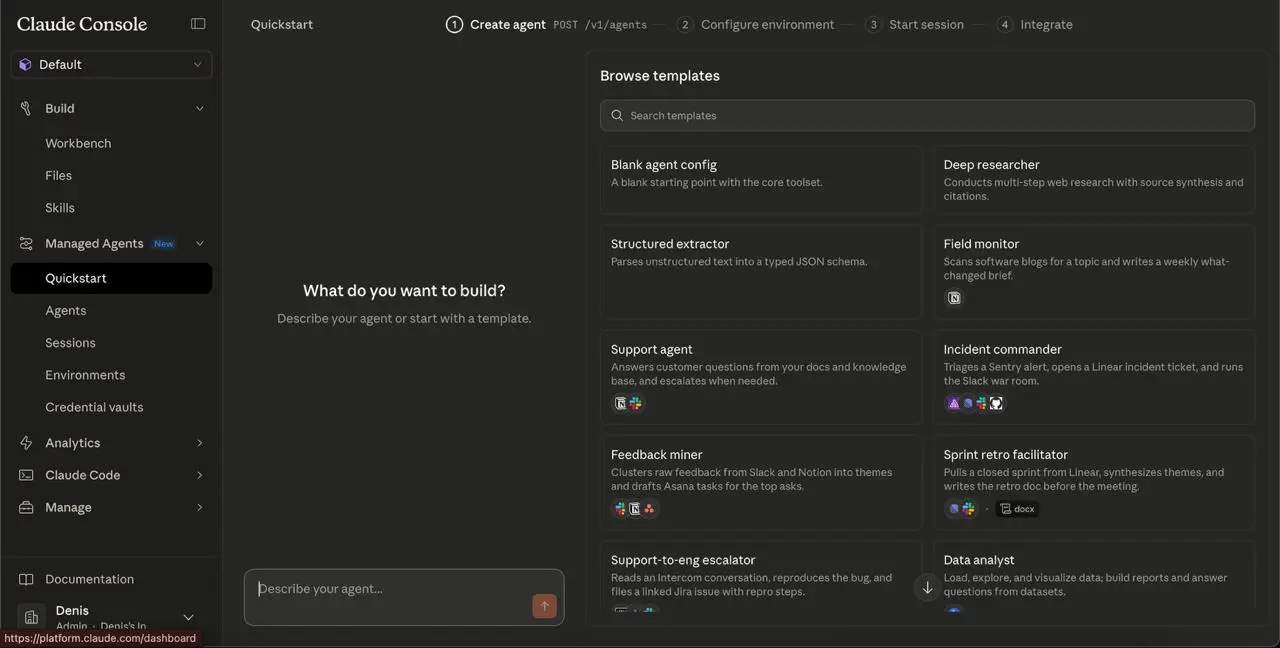Focus the Search templates field
This screenshot has height=648, width=1280.
tap(927, 115)
